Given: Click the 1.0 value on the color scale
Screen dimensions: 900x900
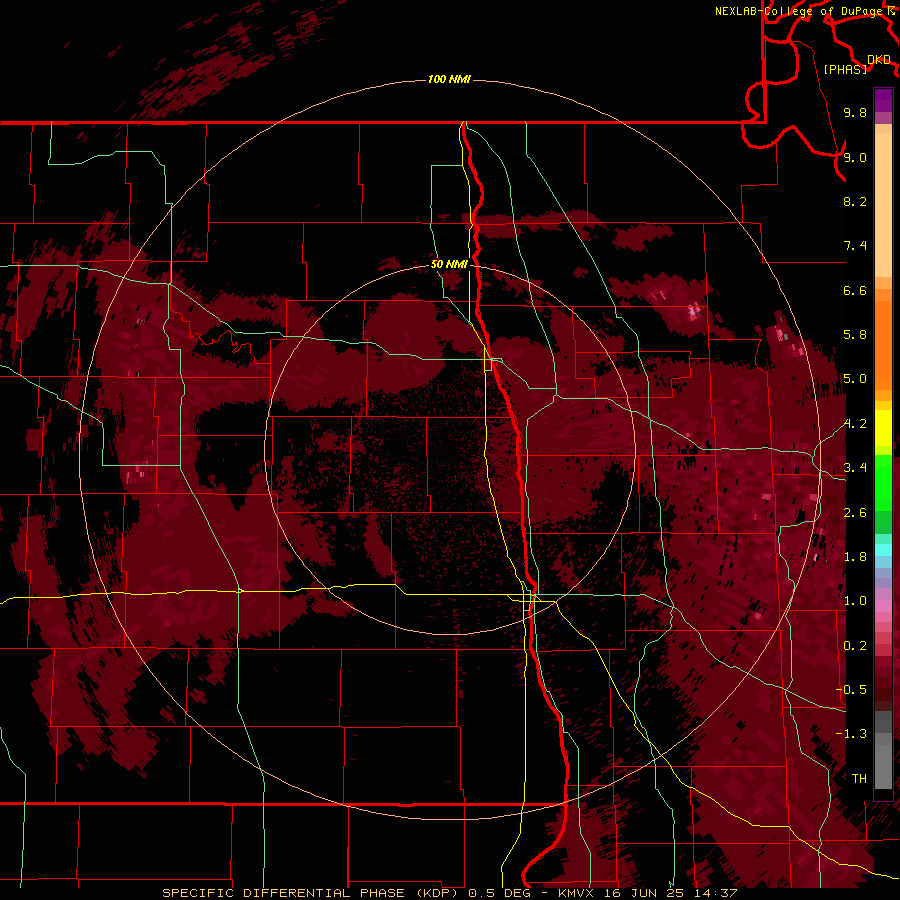Looking at the screenshot, I should (855, 601).
